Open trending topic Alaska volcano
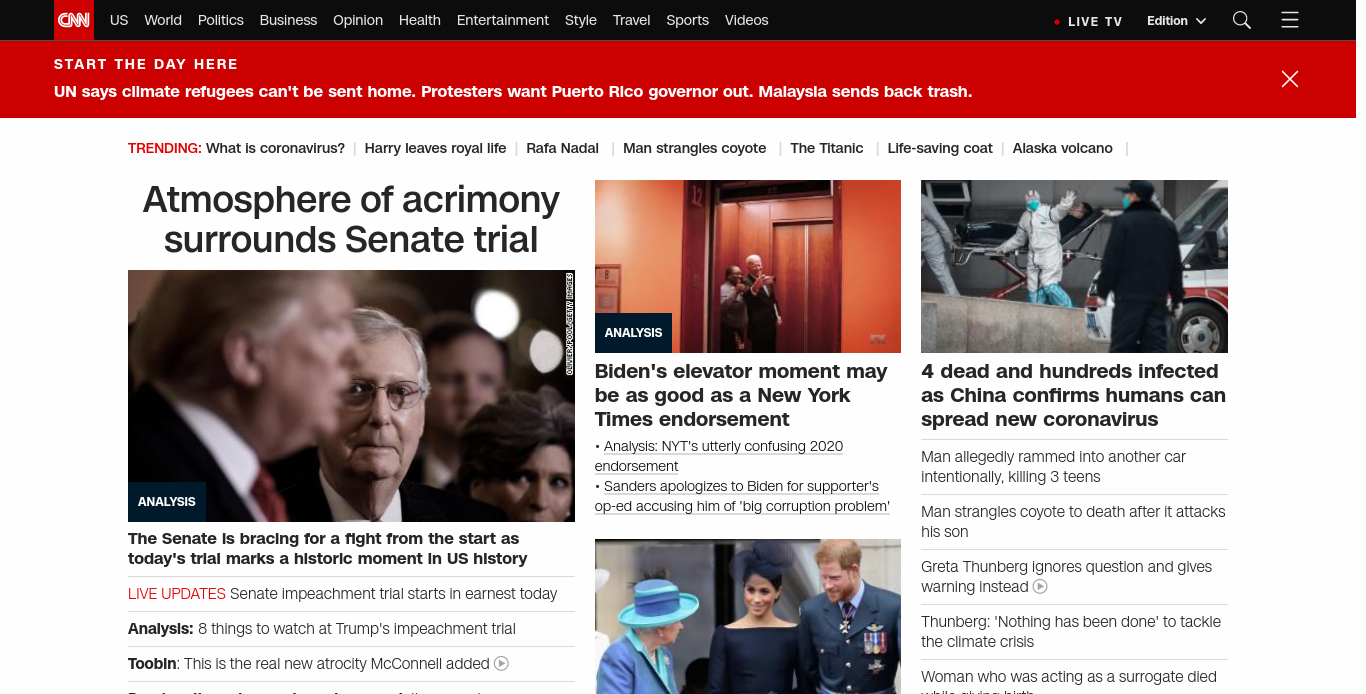 (x=1062, y=148)
